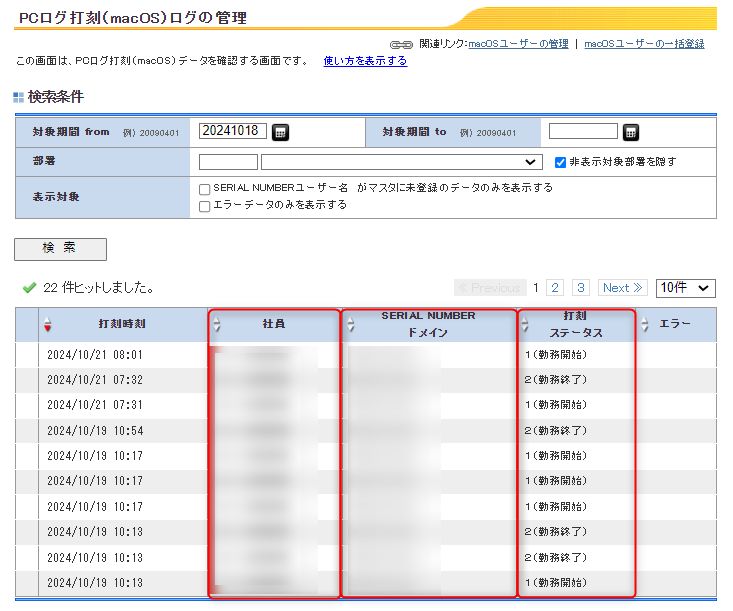The image size is (733, 611).
Task: Select row 2024/10/21 07:31 timestamp
Action: tap(95, 405)
